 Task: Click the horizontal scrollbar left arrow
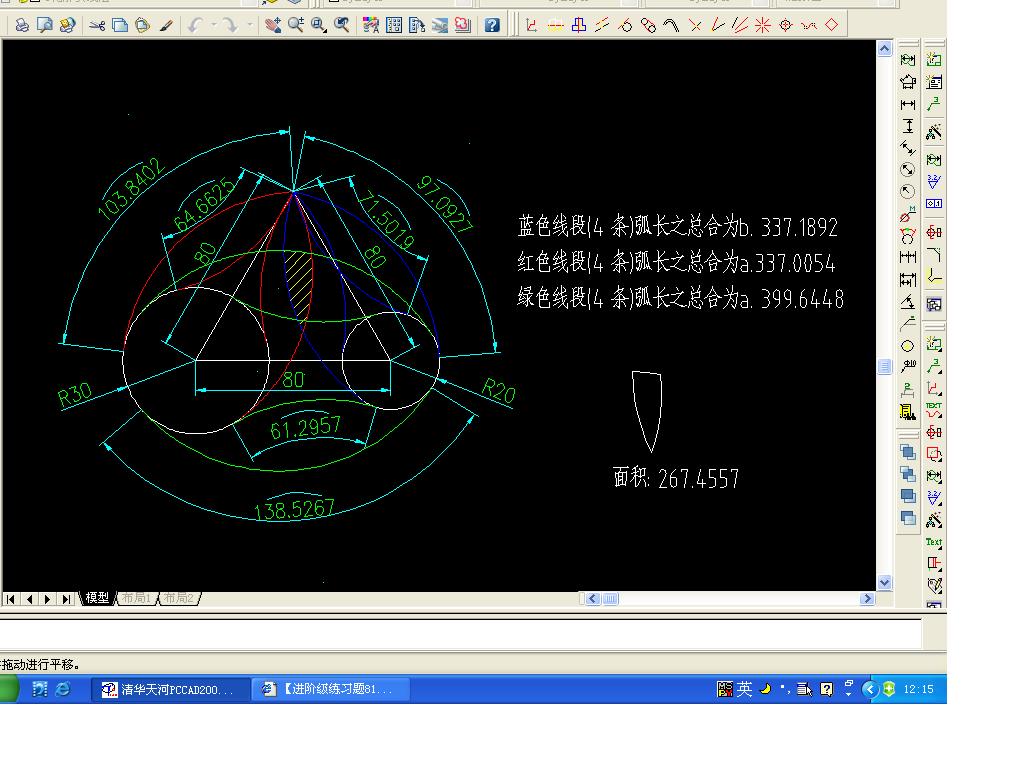(x=593, y=599)
